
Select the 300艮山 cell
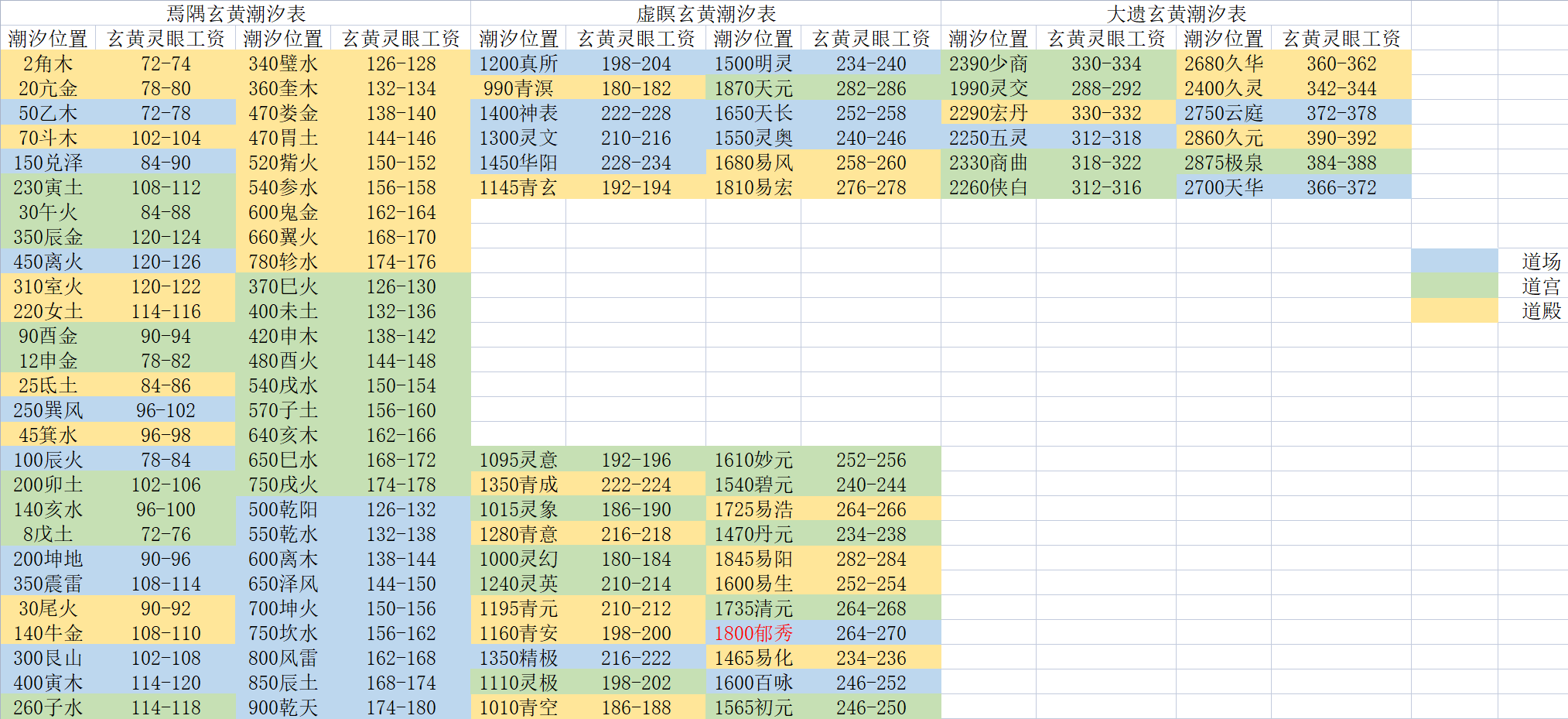[48, 657]
